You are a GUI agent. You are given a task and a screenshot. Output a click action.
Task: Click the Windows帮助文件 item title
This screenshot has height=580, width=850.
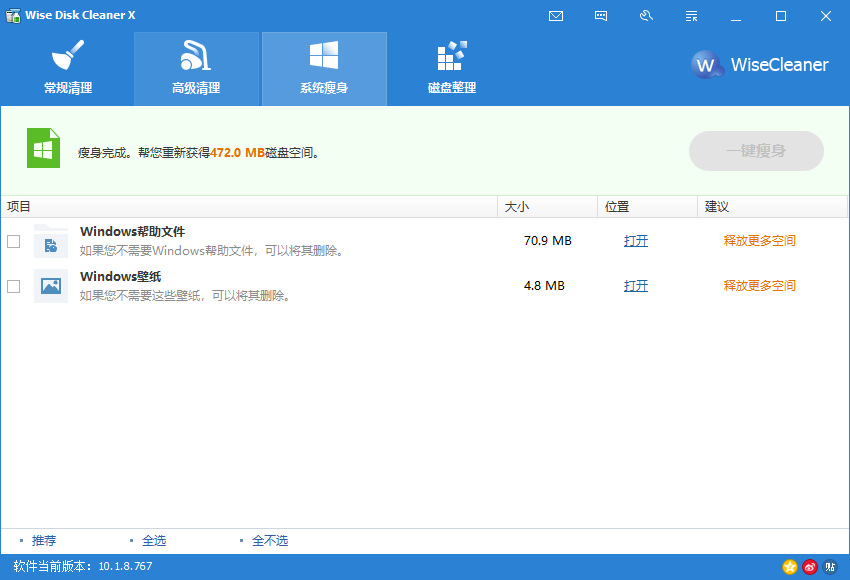click(x=132, y=231)
